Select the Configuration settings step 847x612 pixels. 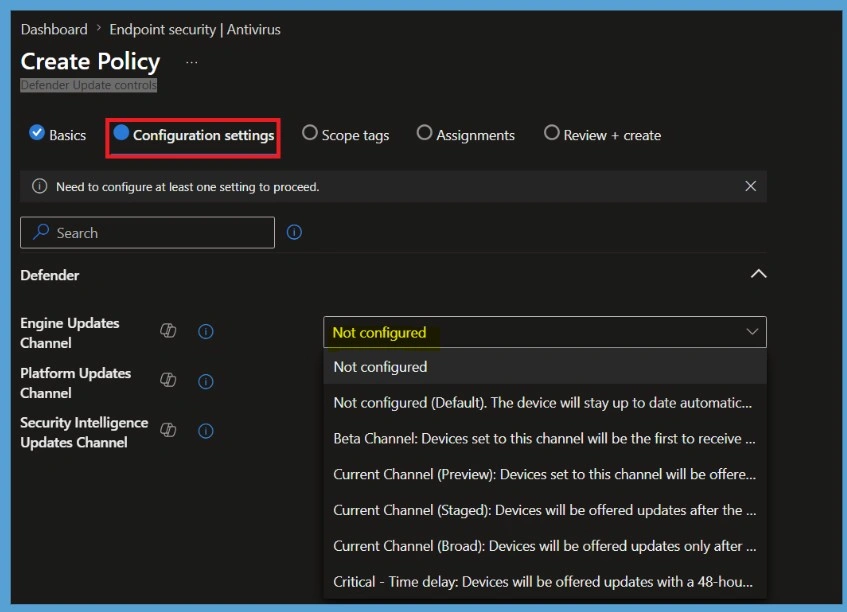(193, 135)
